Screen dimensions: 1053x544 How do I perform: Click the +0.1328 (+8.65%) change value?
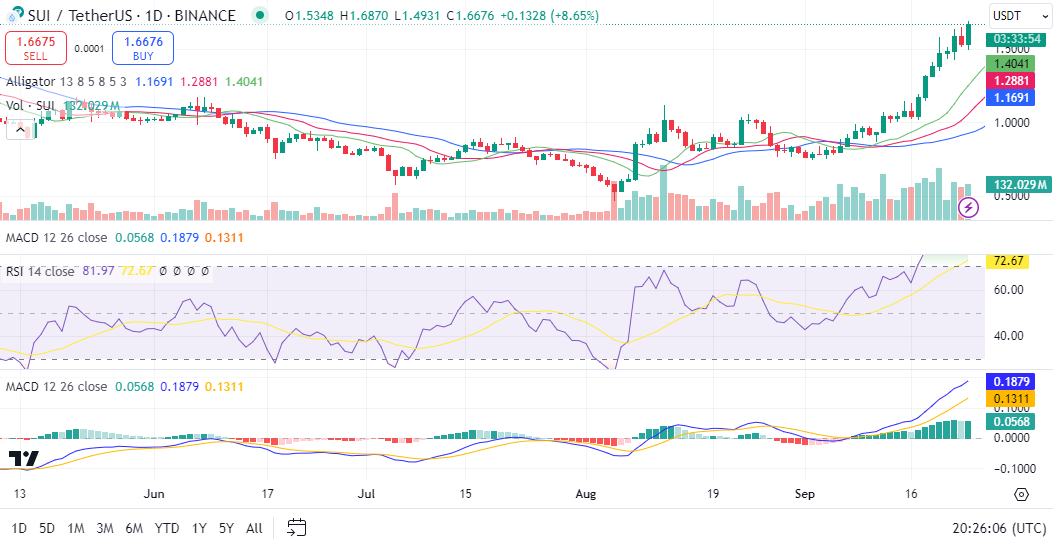coord(548,15)
